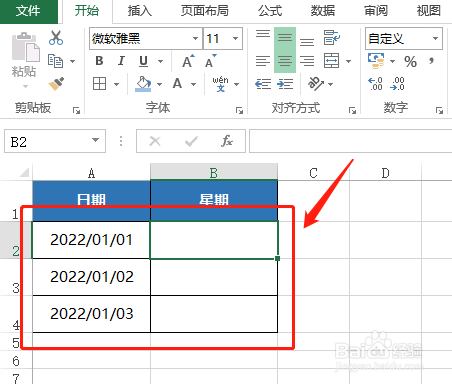Select cell 2022/01/03
Viewport: 452px width, 384px height.
coord(91,314)
